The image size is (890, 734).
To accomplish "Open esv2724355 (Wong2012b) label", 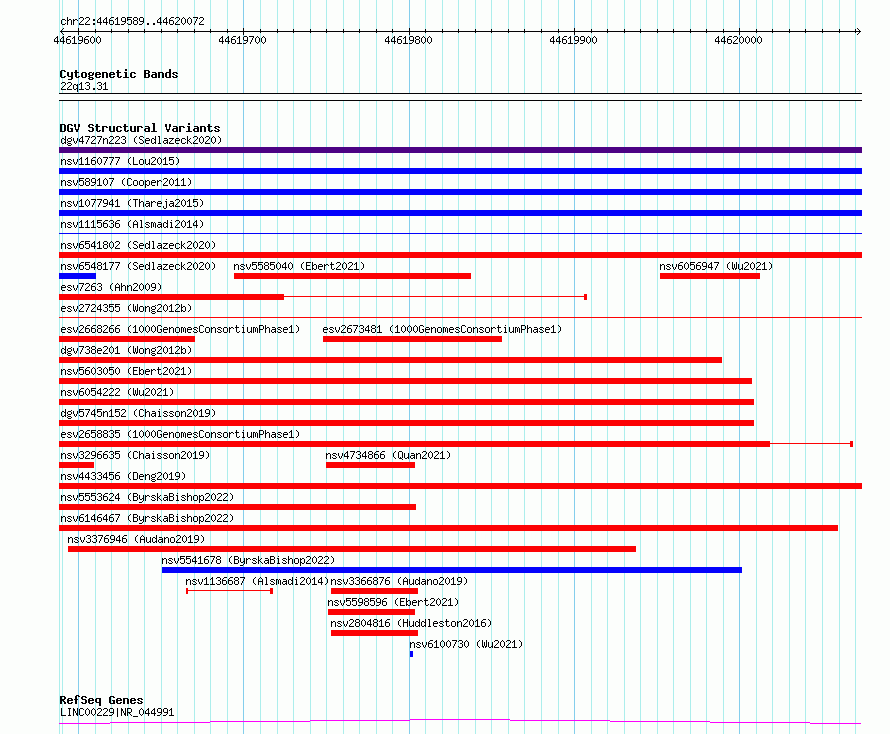I will (126, 308).
